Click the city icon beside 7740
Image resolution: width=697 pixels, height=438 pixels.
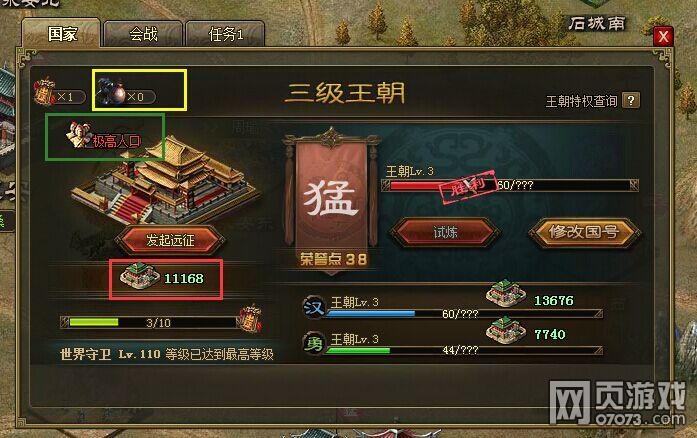pyautogui.click(x=505, y=330)
